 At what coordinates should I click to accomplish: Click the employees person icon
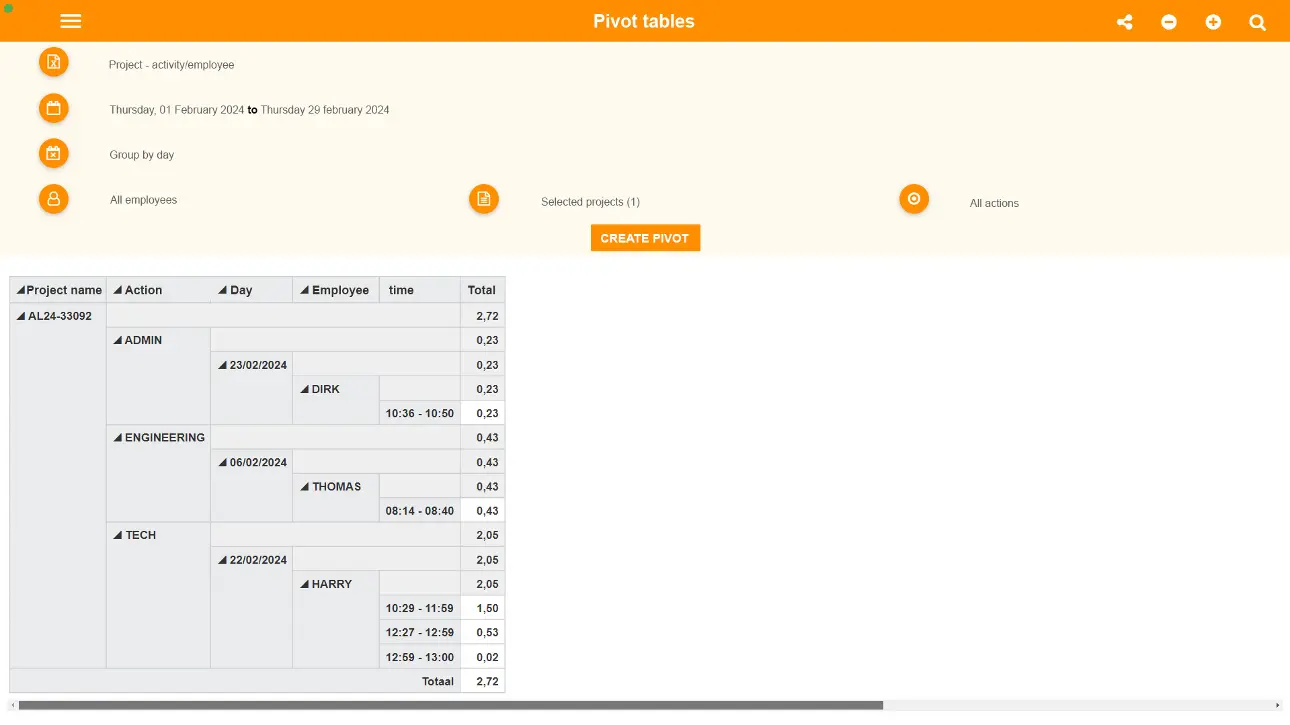click(54, 199)
